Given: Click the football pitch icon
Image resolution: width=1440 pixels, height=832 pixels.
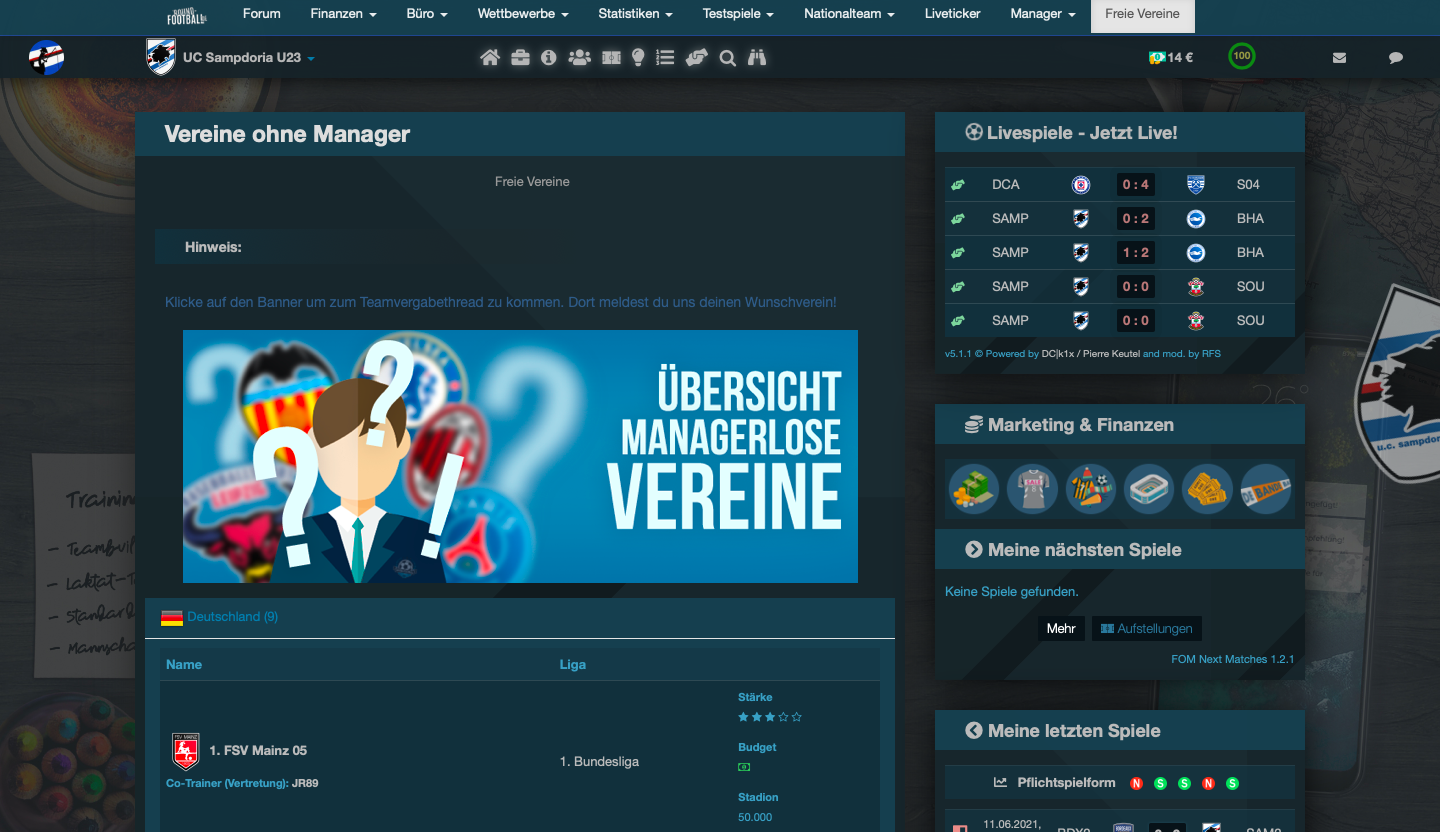Looking at the screenshot, I should (x=611, y=58).
